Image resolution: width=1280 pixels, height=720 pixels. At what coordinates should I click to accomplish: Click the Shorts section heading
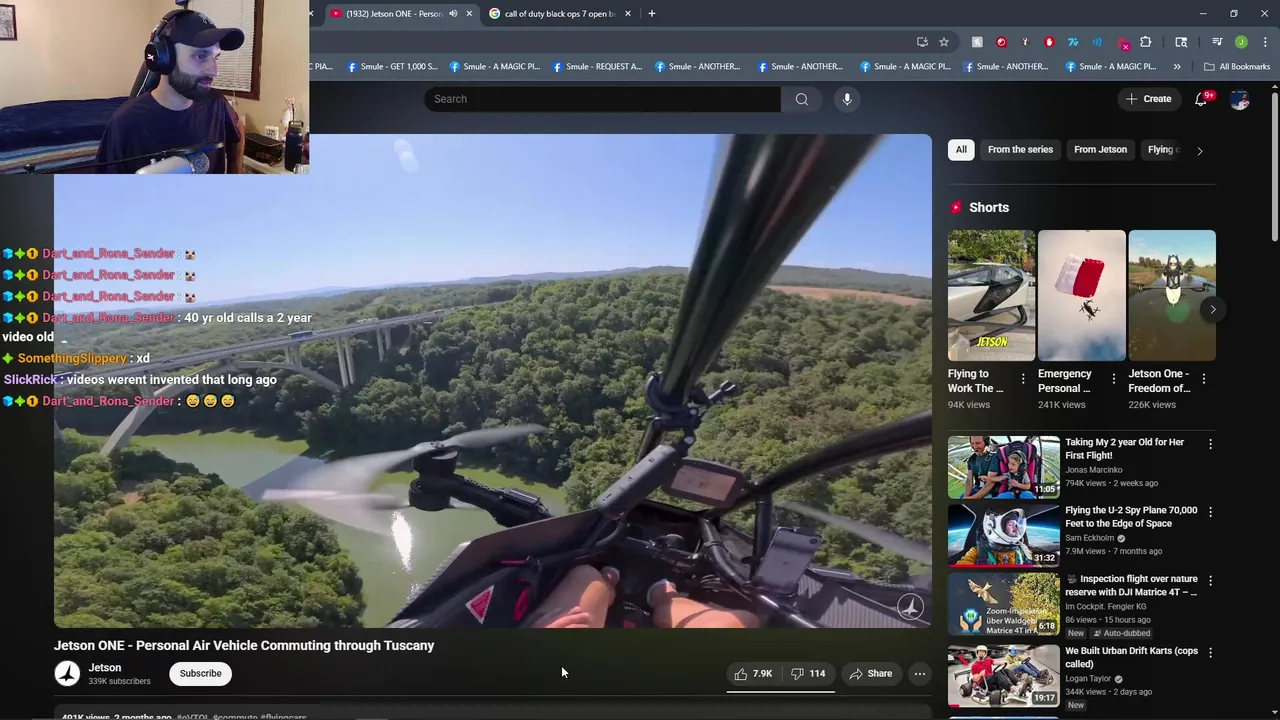click(x=989, y=208)
